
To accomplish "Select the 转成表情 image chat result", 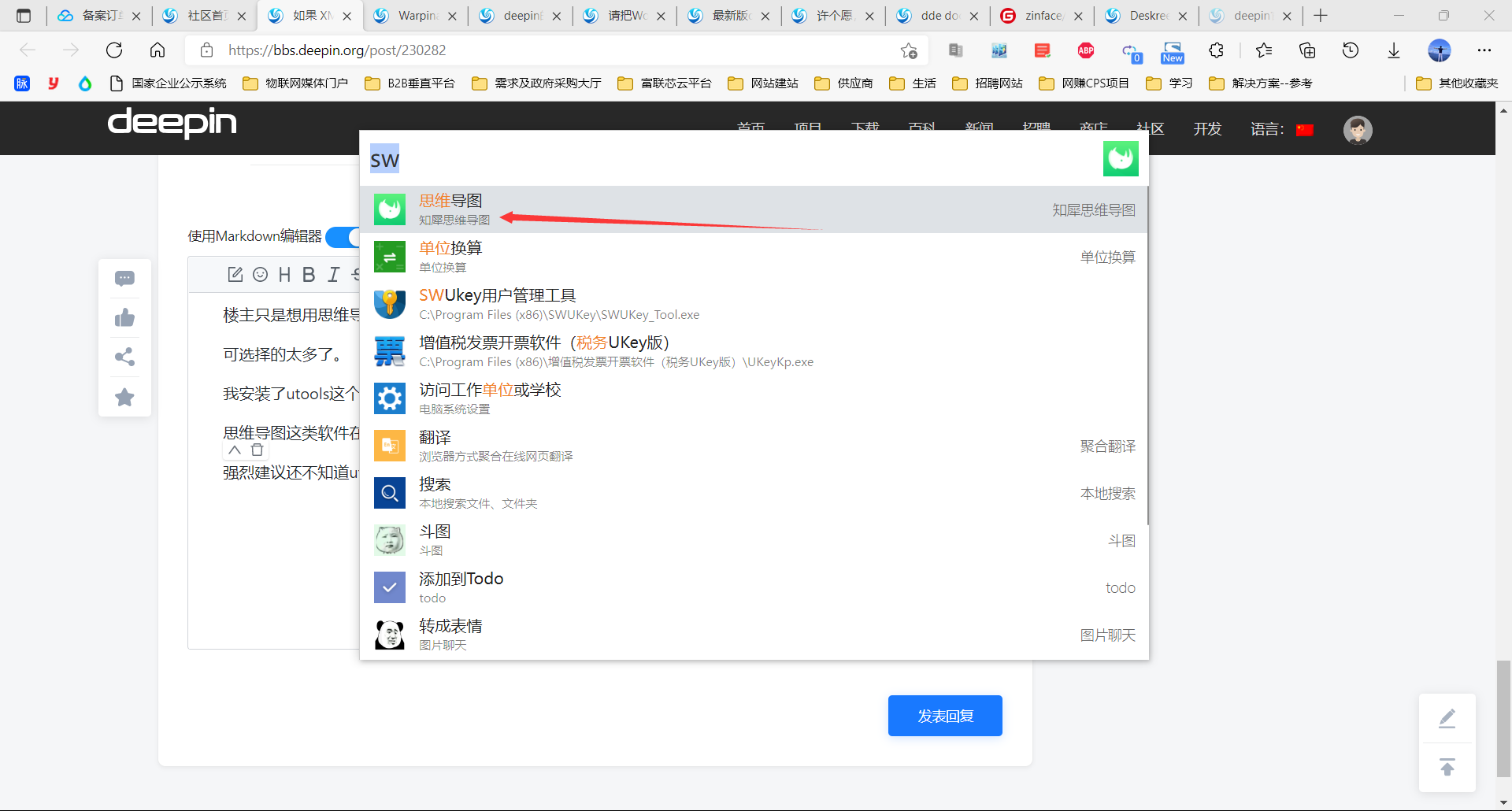I will pyautogui.click(x=754, y=635).
